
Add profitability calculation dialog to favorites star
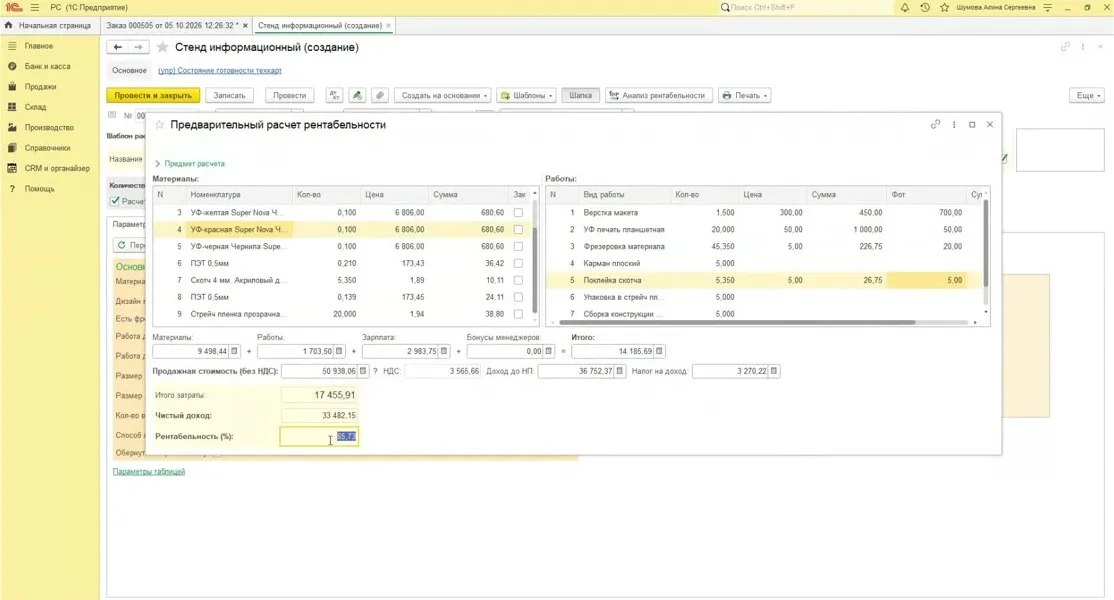(159, 124)
